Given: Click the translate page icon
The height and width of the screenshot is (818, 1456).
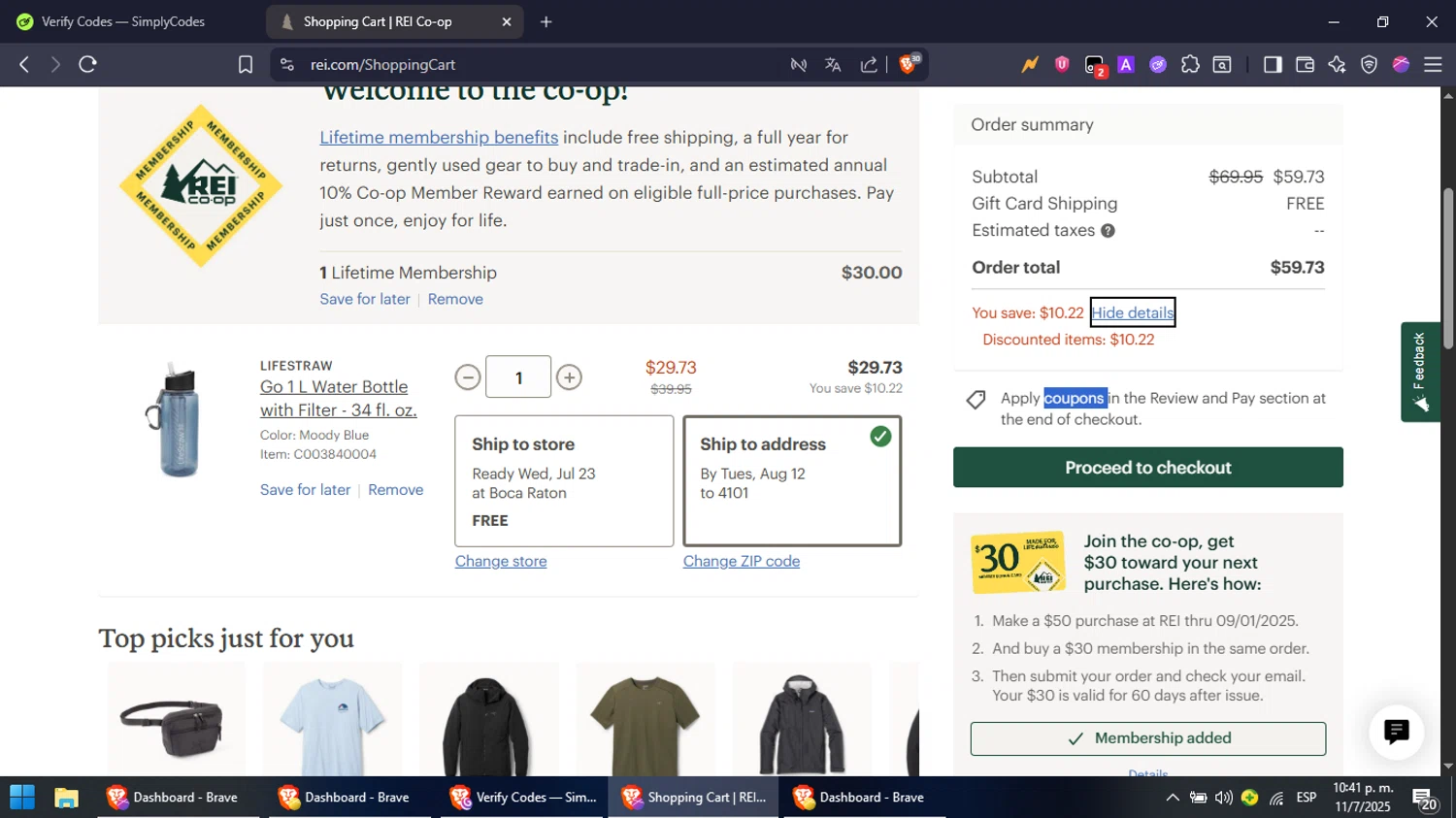Looking at the screenshot, I should click(x=833, y=65).
